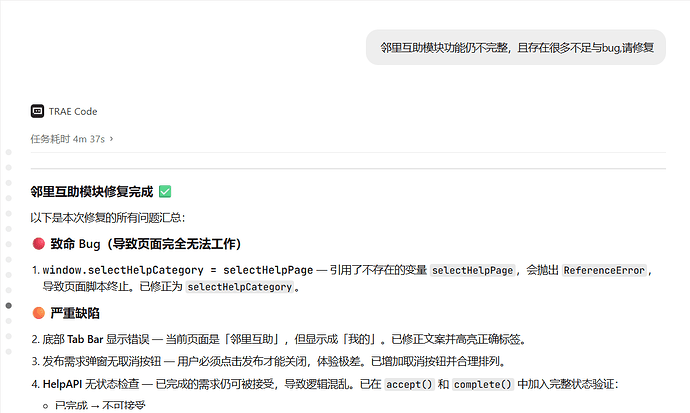The height and width of the screenshot is (413, 690).
Task: Click inline code 'selectHelpCategory' in the fix note
Action: 240,287
